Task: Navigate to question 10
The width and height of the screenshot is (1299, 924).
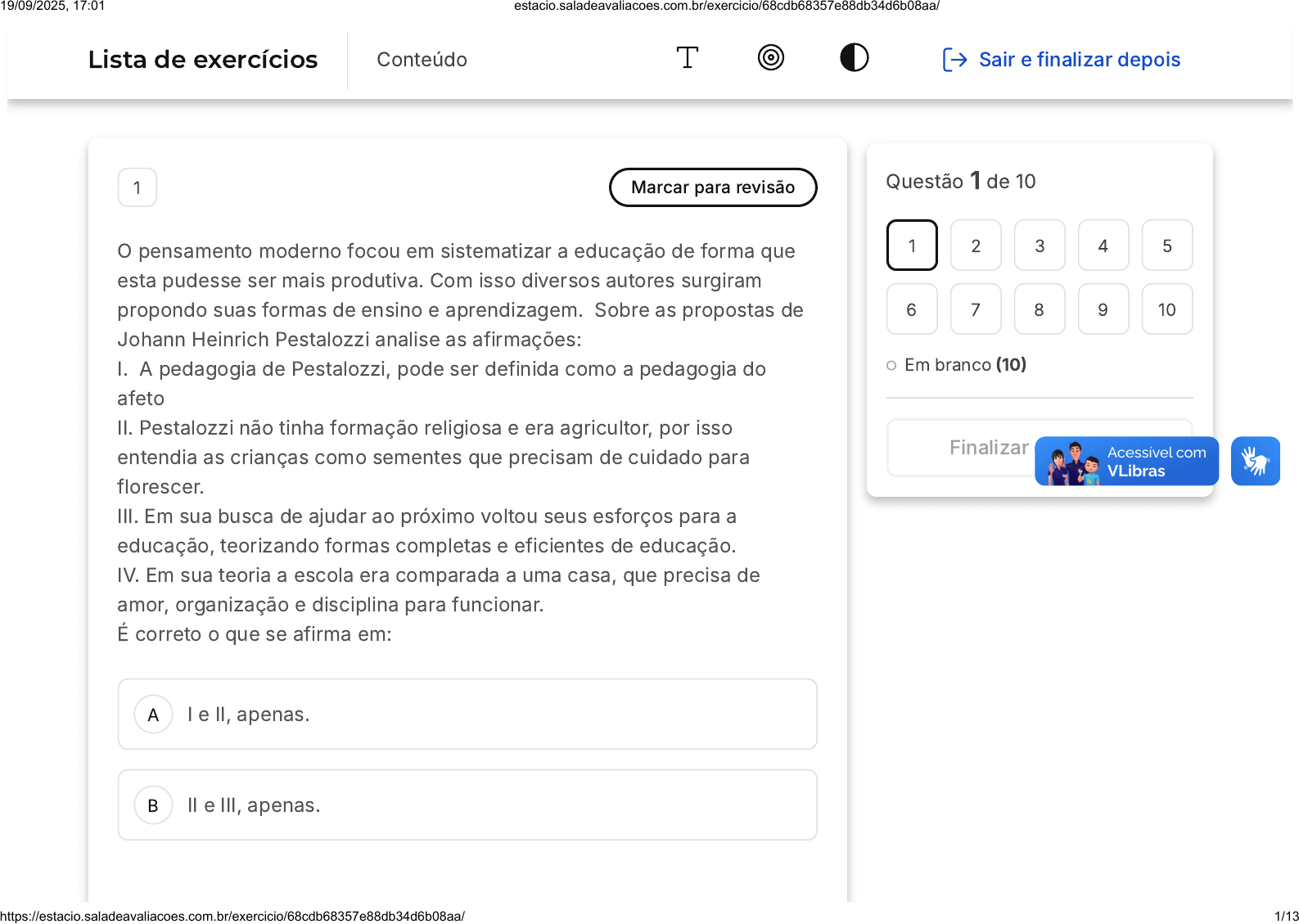Action: point(1166,309)
